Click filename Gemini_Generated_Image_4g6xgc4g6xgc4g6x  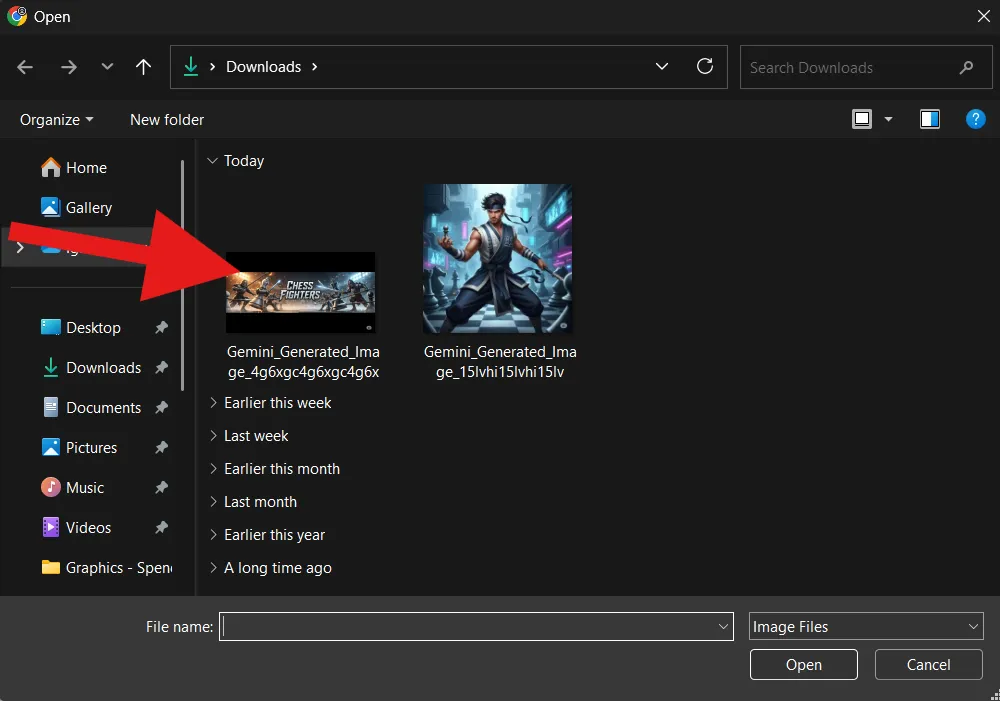[x=303, y=362]
